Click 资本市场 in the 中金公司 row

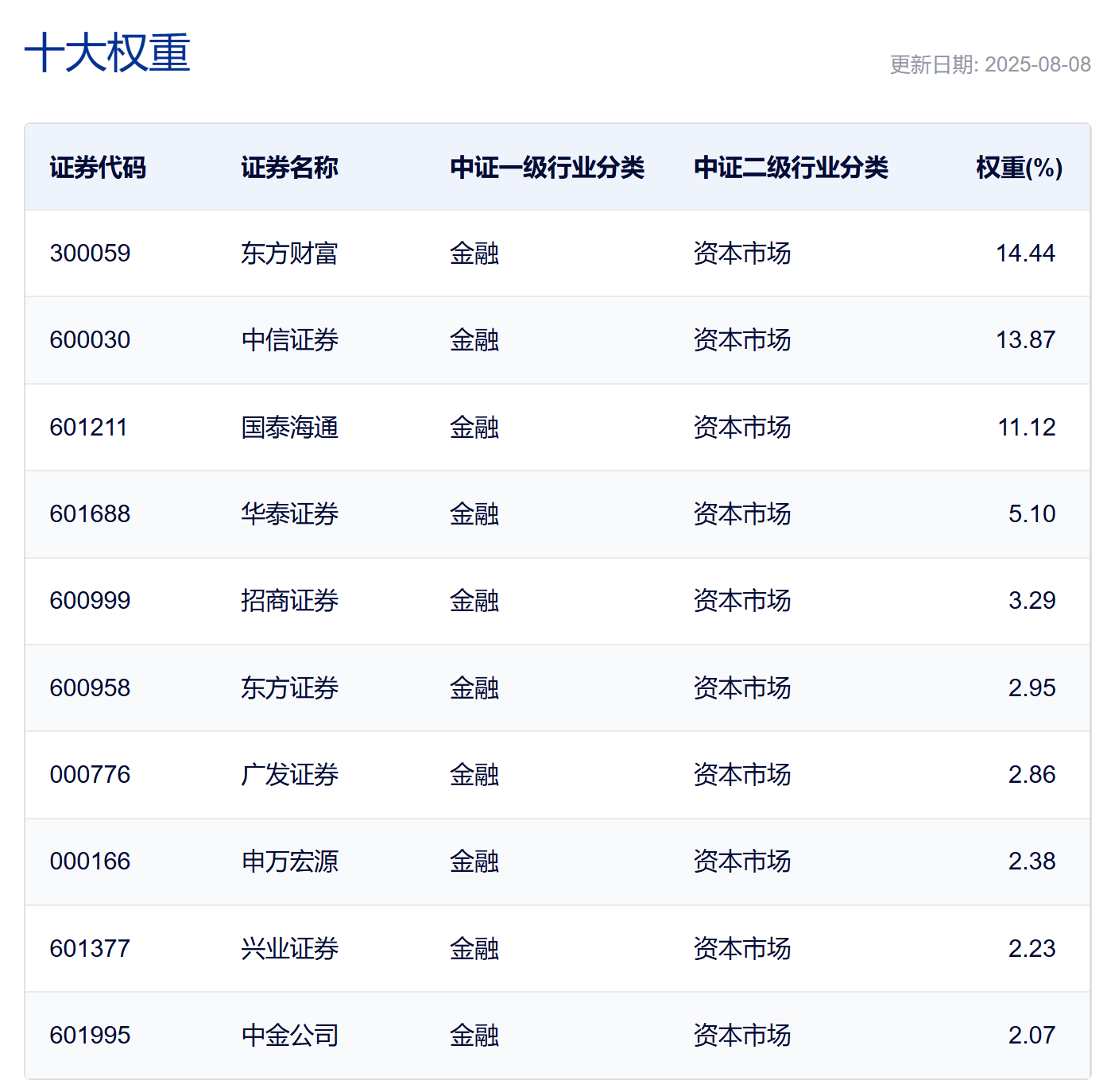pos(742,1036)
